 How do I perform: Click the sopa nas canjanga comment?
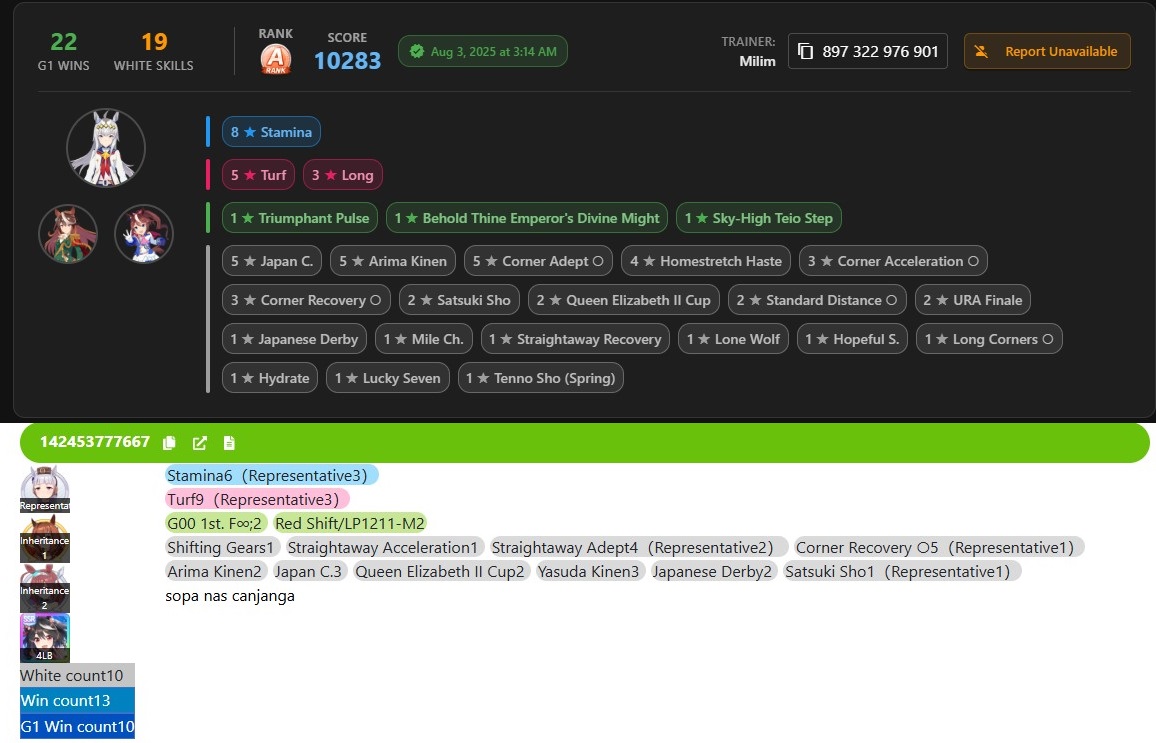pyautogui.click(x=230, y=596)
